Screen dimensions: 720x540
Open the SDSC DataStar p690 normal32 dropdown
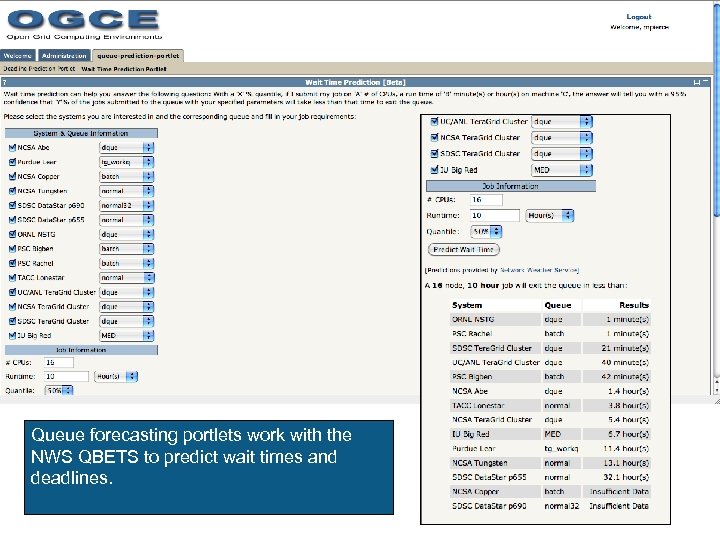point(127,205)
